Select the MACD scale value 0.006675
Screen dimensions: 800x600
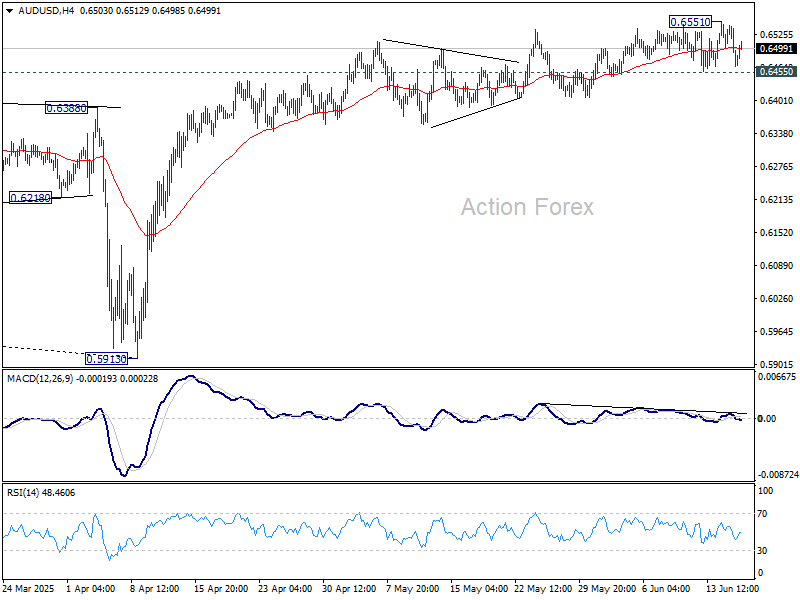click(x=777, y=377)
